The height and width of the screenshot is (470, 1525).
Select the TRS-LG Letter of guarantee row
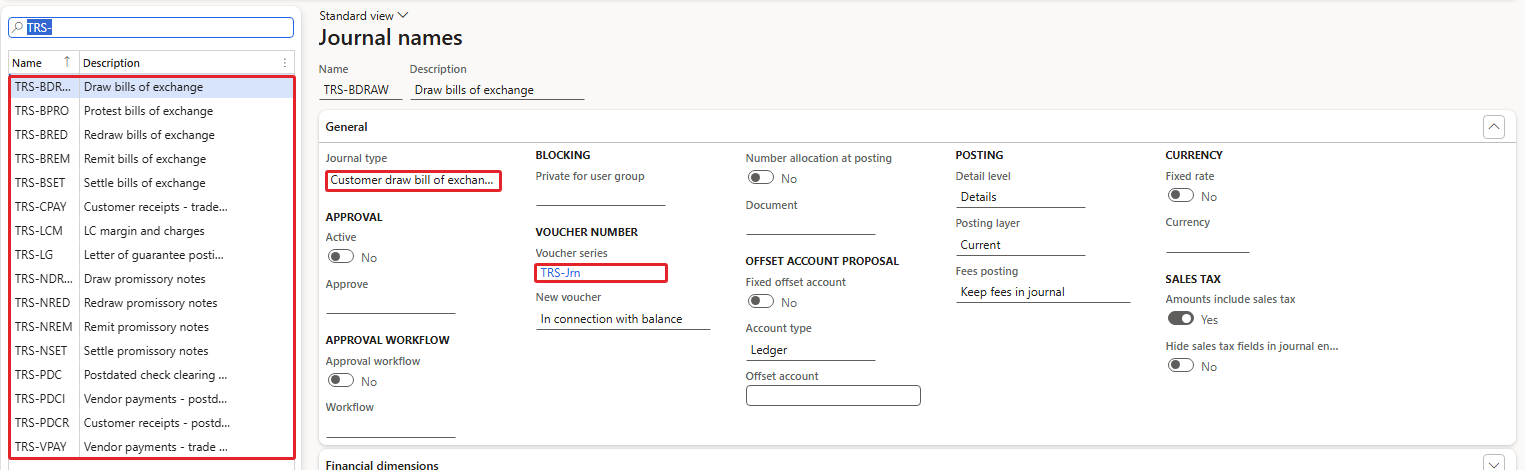point(152,255)
